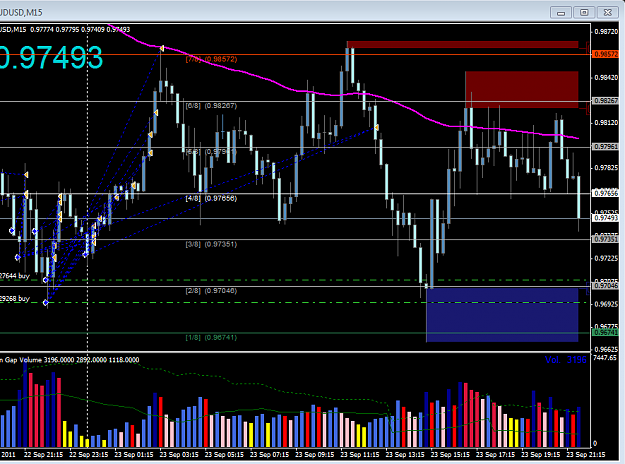The width and height of the screenshot is (625, 464).
Task: Click the large cyan 0.97493 price display
Action: 51,57
